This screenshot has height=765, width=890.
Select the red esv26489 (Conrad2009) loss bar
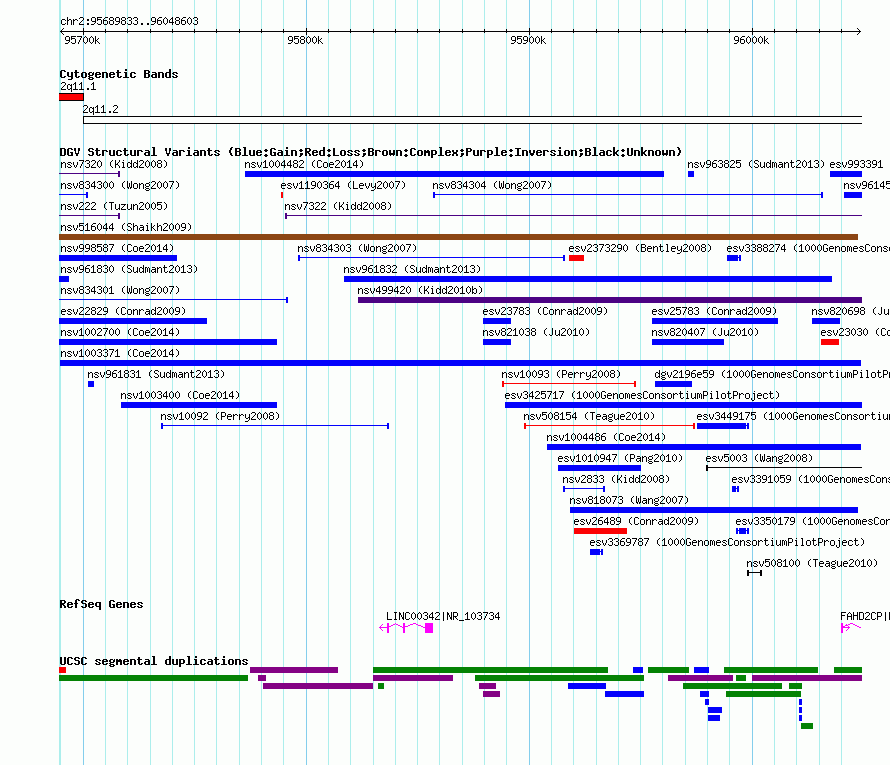click(x=600, y=531)
